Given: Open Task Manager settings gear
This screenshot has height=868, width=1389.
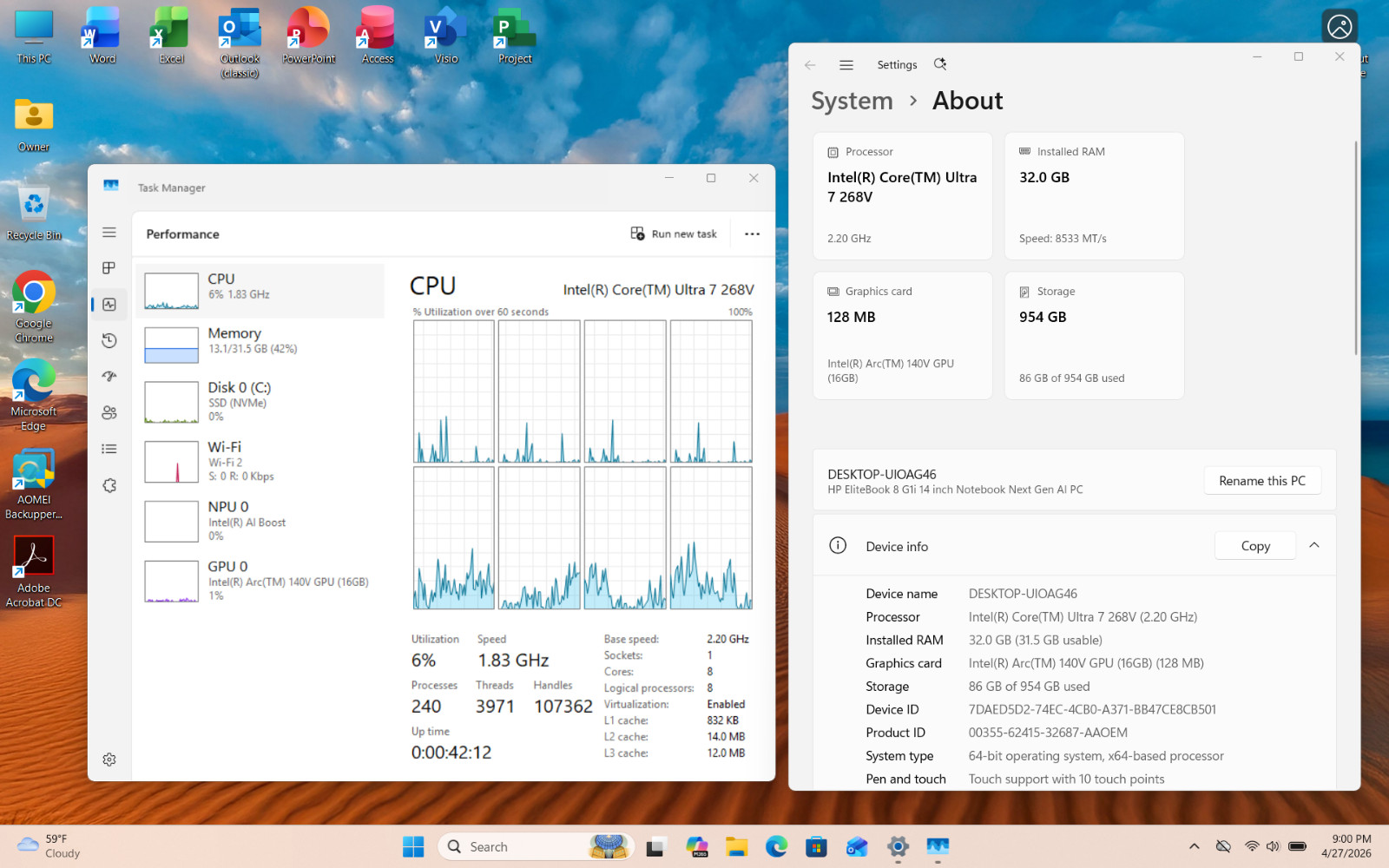Looking at the screenshot, I should pyautogui.click(x=109, y=759).
